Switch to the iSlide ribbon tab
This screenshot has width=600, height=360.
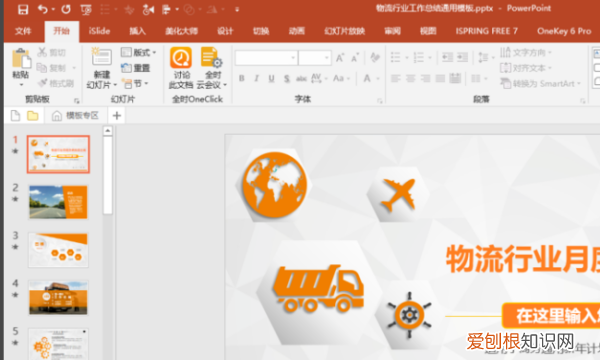click(99, 31)
